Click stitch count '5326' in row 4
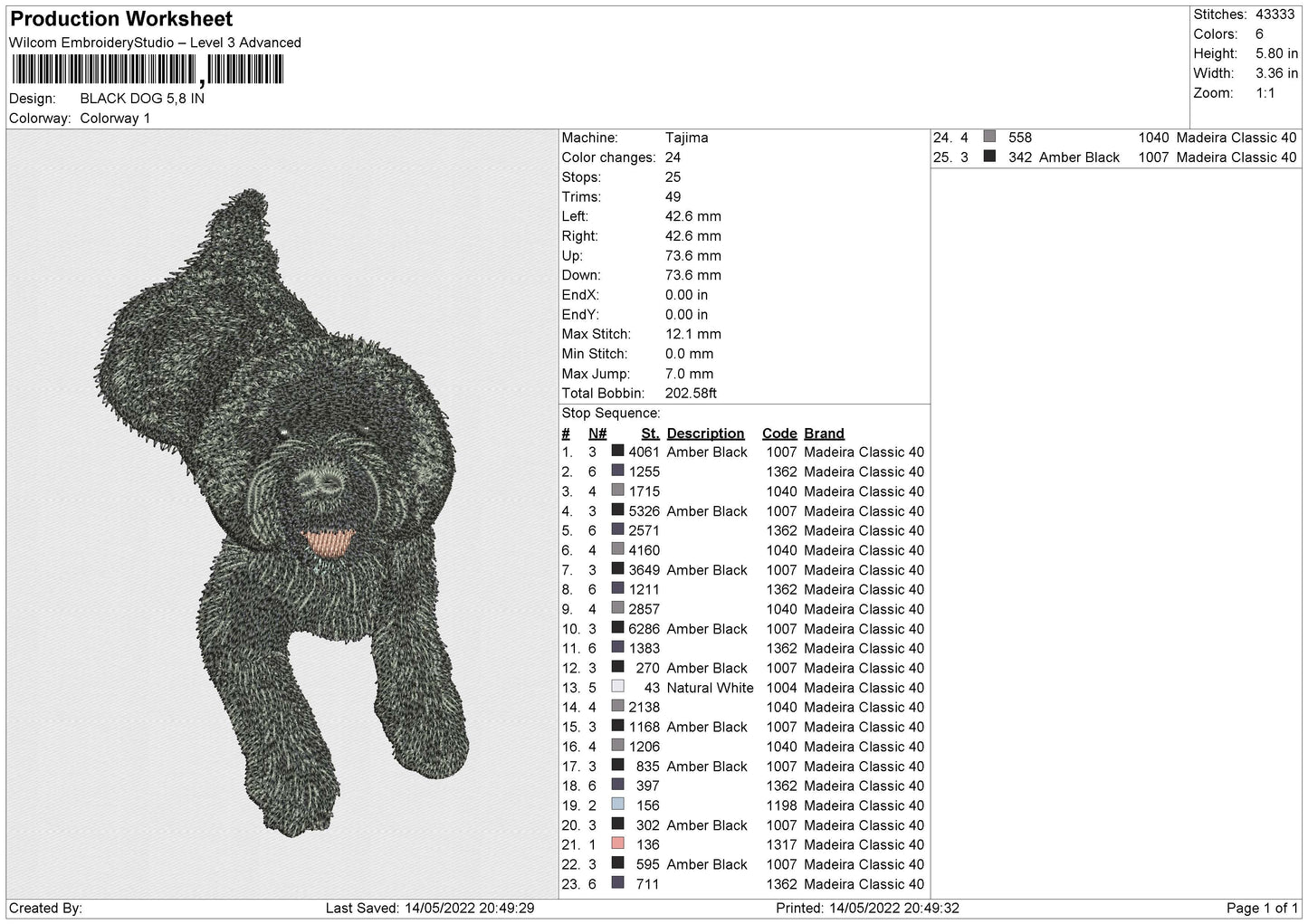 644,510
